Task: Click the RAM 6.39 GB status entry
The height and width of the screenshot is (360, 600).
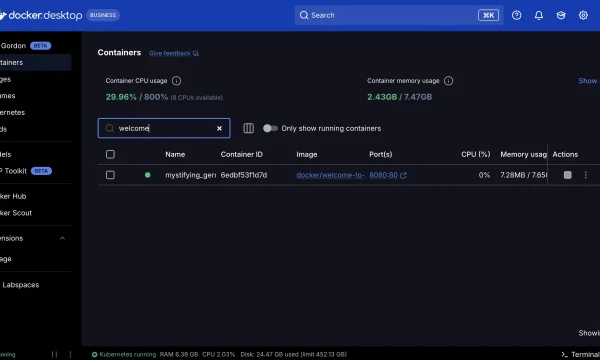Action: click(179, 355)
